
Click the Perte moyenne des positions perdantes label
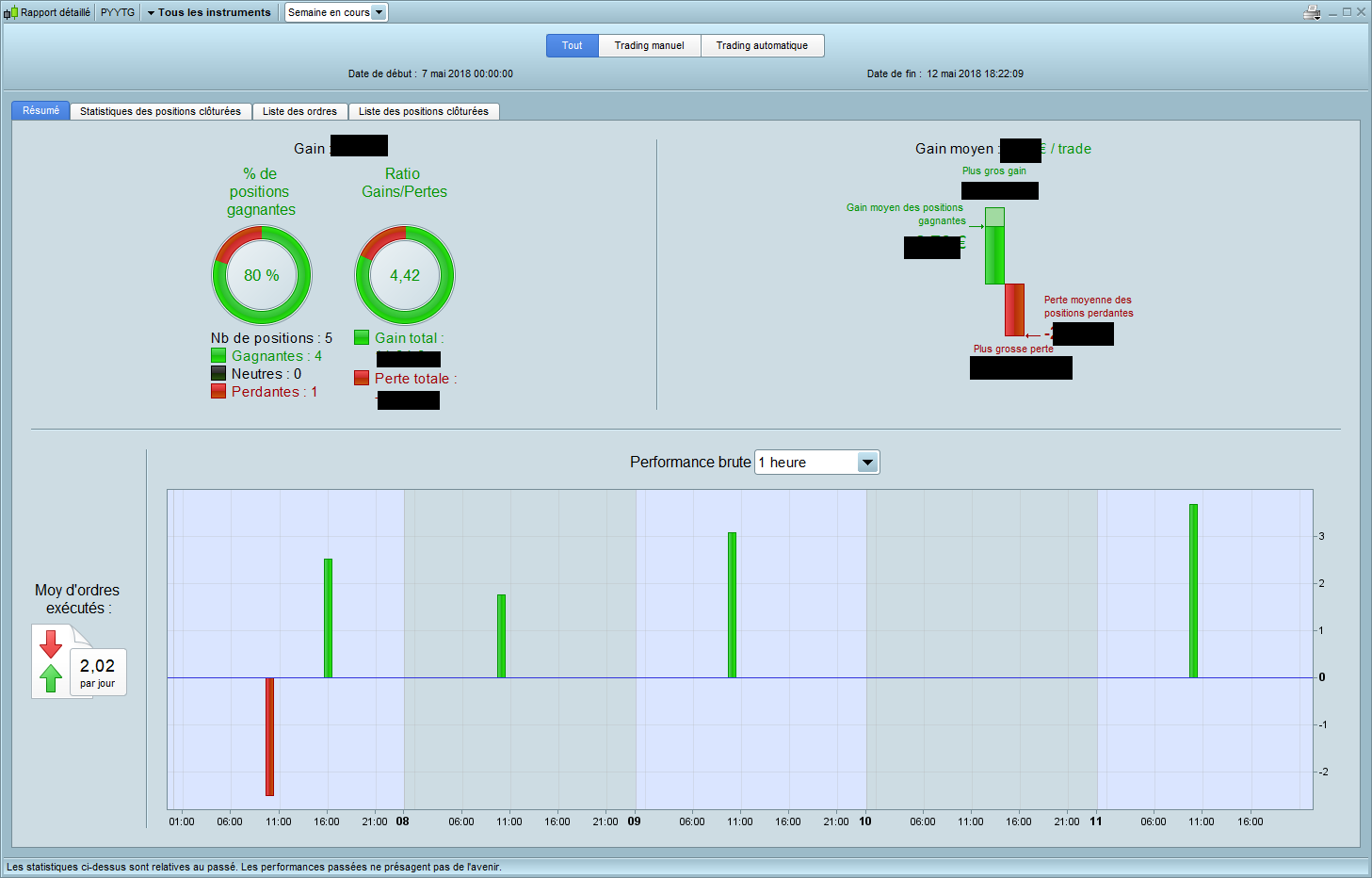point(1089,306)
